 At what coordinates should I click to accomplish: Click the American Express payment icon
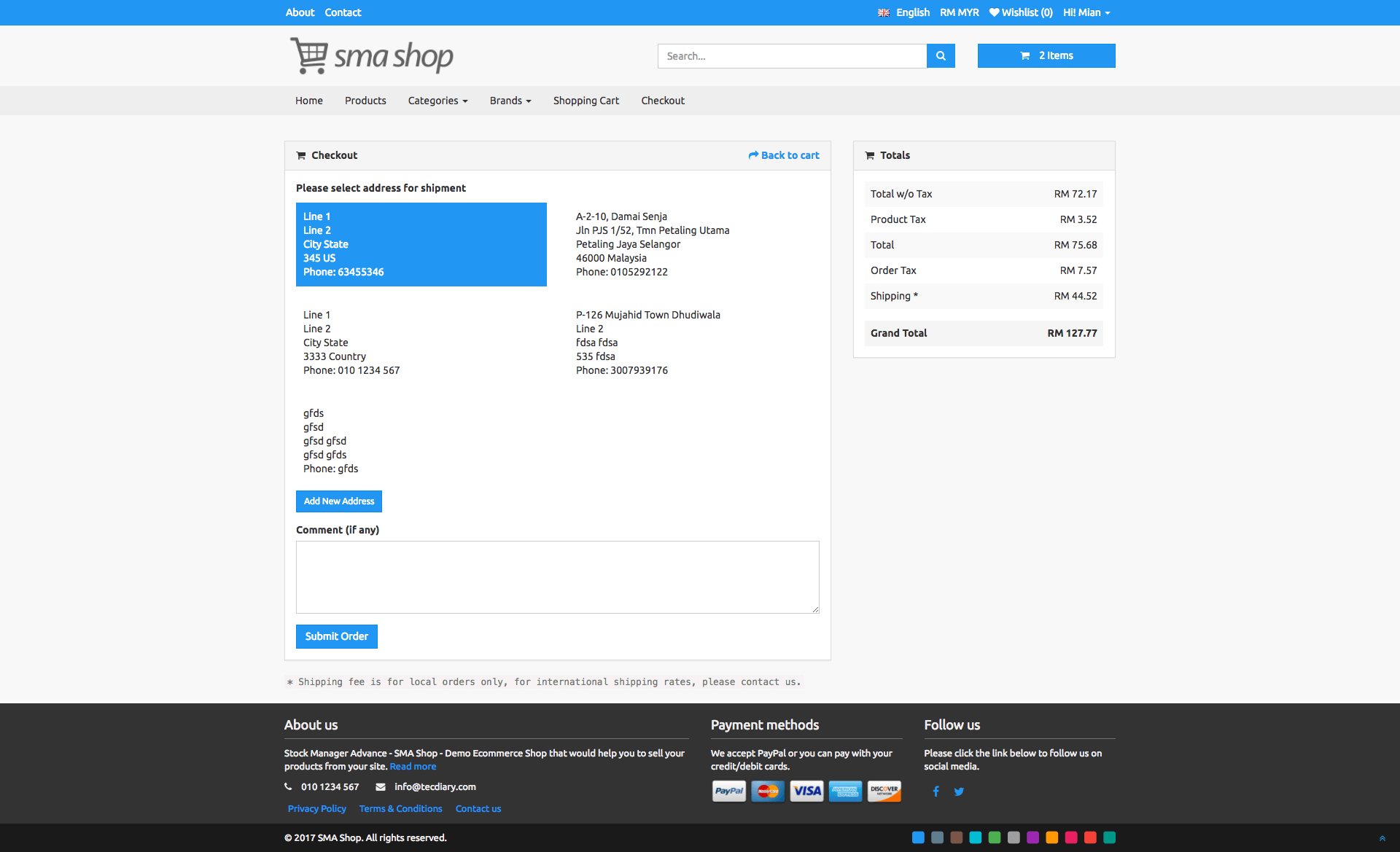pos(846,791)
